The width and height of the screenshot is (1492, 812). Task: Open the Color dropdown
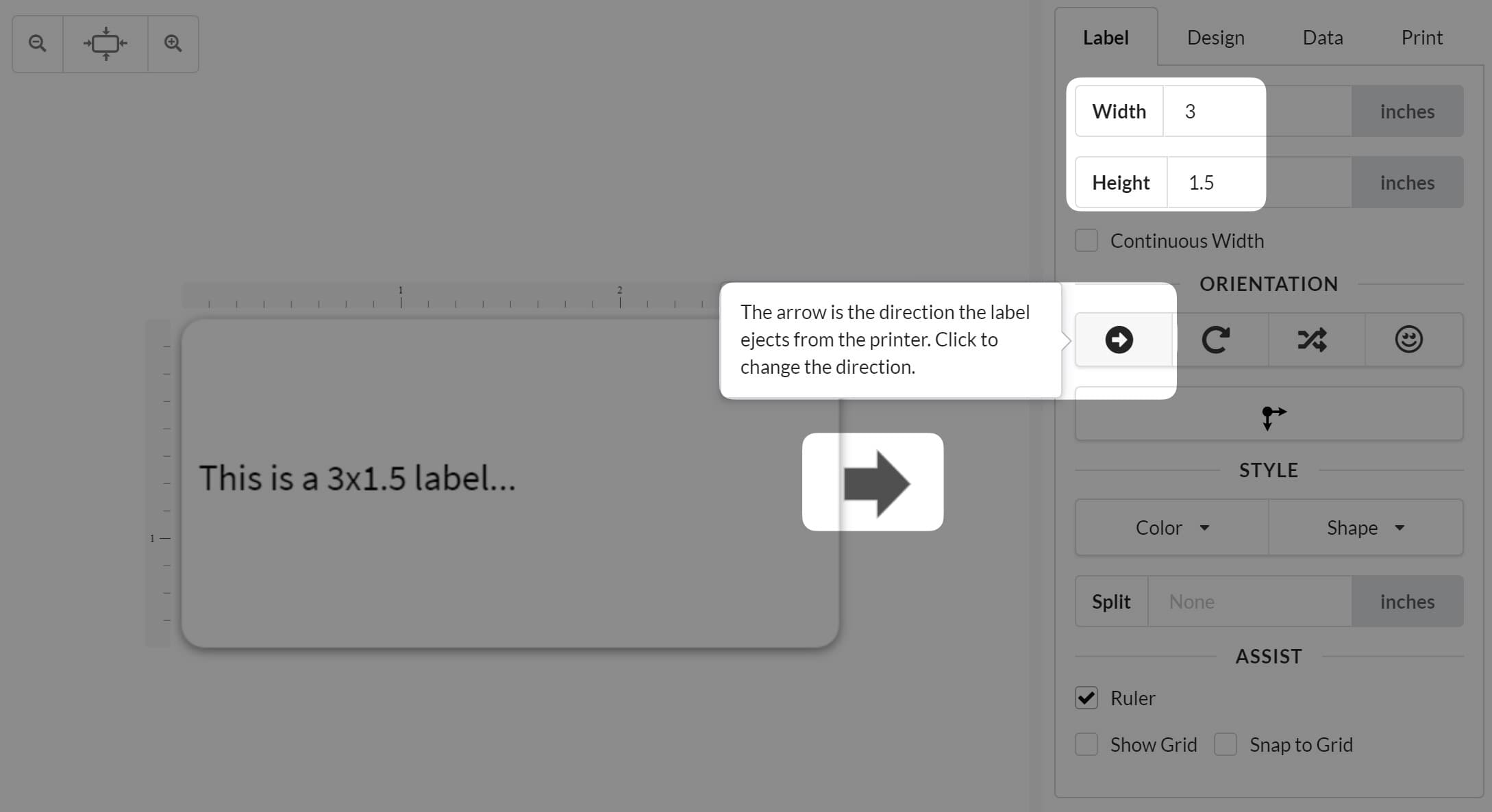pyautogui.click(x=1172, y=528)
